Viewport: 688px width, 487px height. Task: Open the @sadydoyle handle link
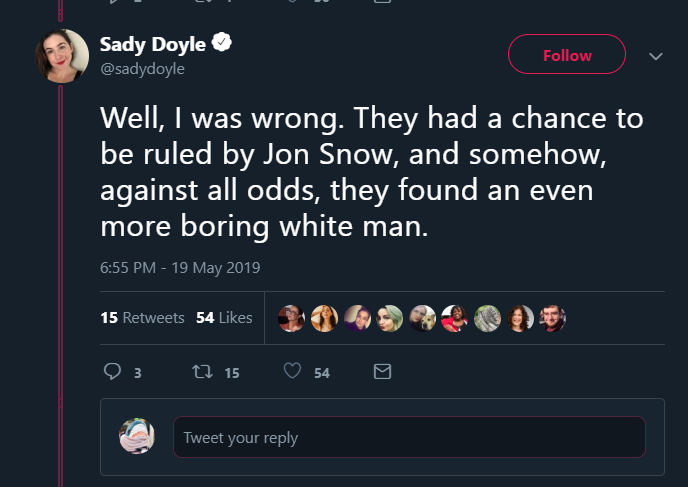pos(142,69)
